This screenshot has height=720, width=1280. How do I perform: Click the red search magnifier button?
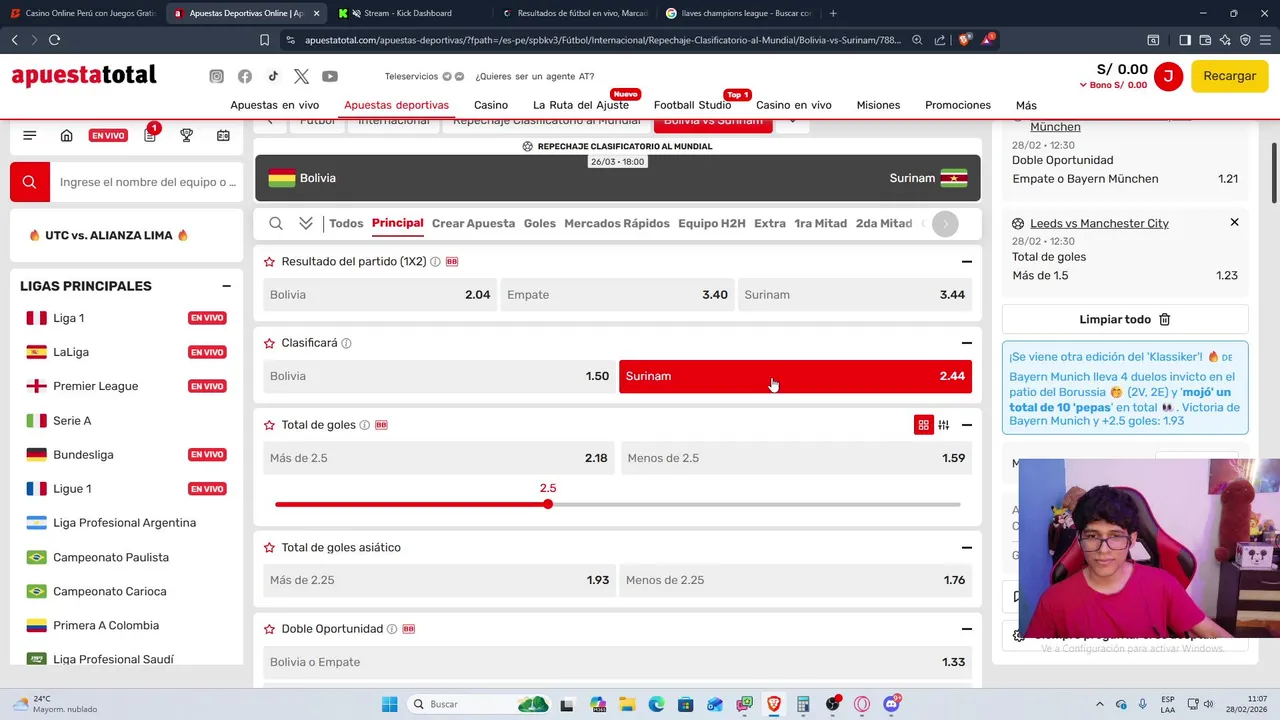29,182
